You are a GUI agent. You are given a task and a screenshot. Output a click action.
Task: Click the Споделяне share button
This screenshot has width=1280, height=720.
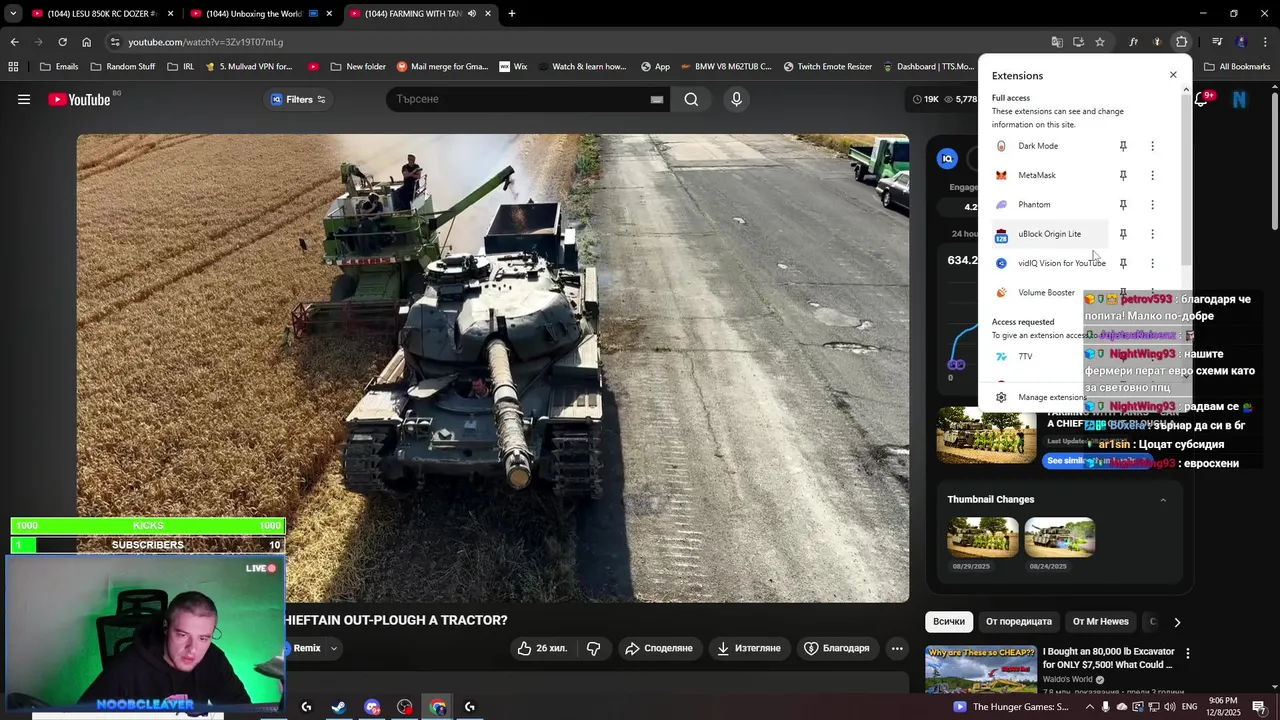coord(659,648)
